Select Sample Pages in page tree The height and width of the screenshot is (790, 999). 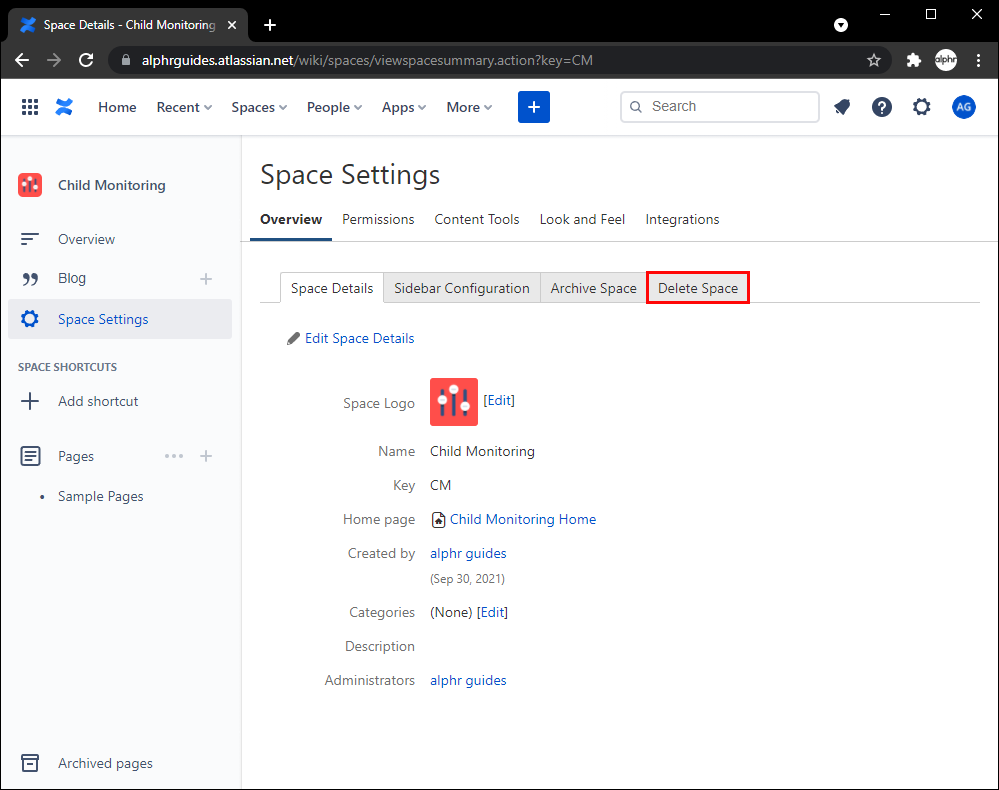pyautogui.click(x=101, y=496)
